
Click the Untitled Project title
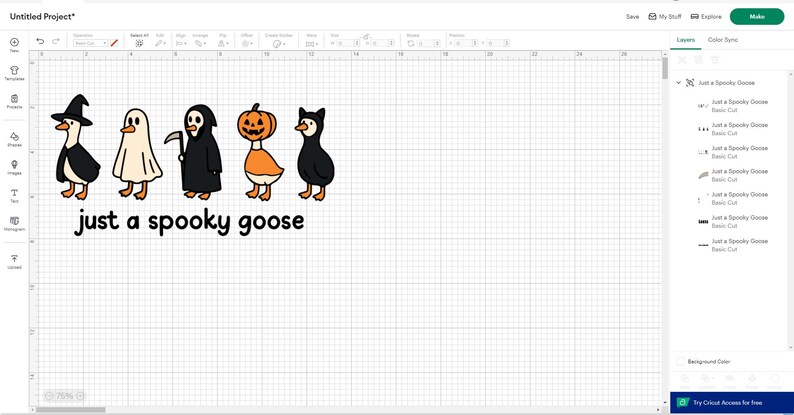click(43, 16)
